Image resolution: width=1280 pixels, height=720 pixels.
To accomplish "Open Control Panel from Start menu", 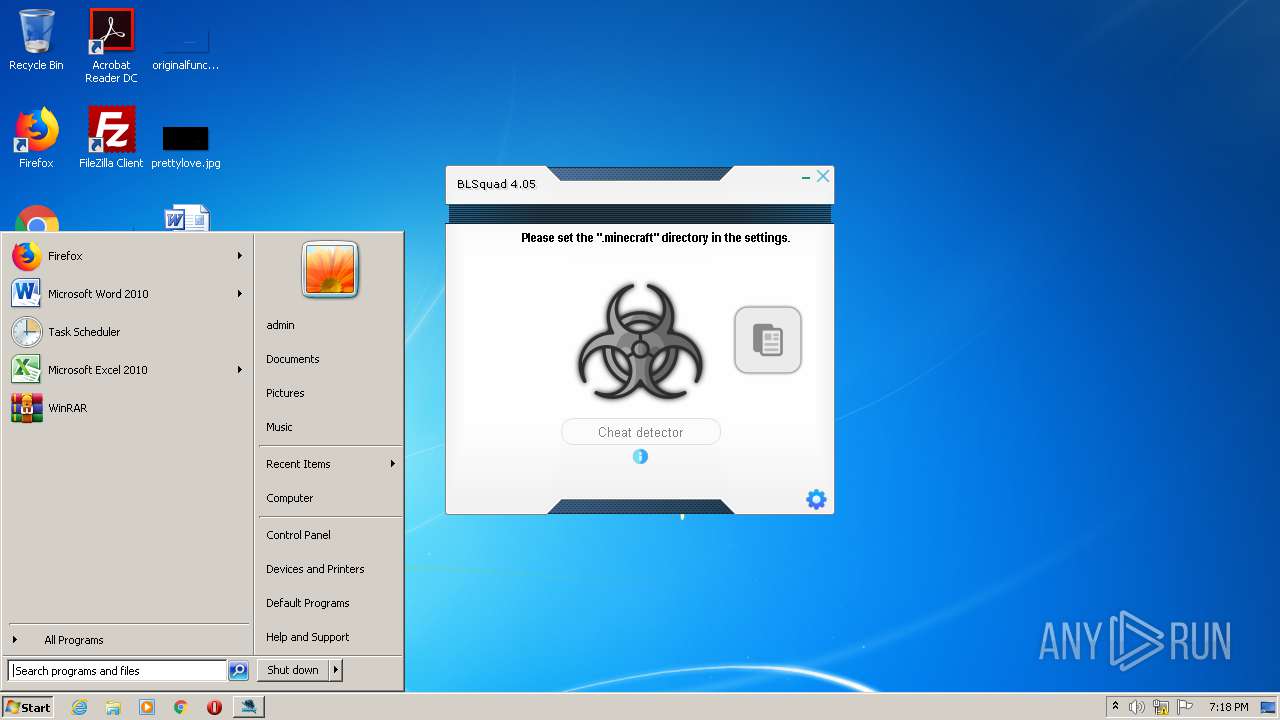I will (x=298, y=535).
